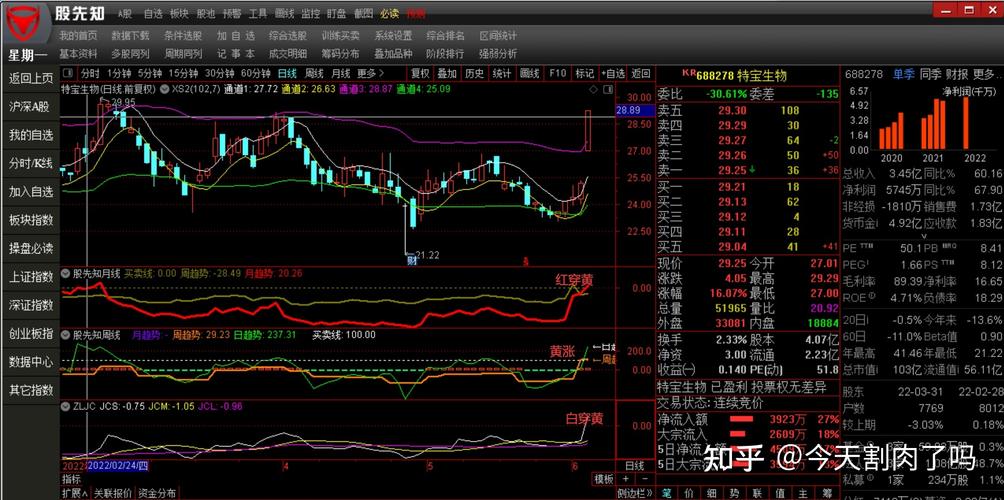1004x500 pixels.
Task: Open 数据中心 in the left sidebar
Action: click(31, 361)
